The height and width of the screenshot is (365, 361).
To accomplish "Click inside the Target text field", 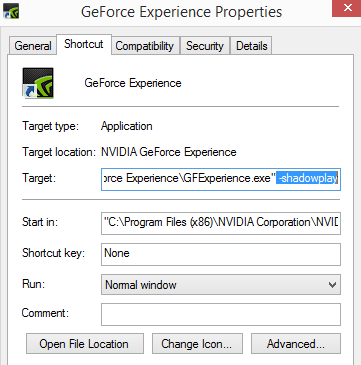I will point(221,179).
